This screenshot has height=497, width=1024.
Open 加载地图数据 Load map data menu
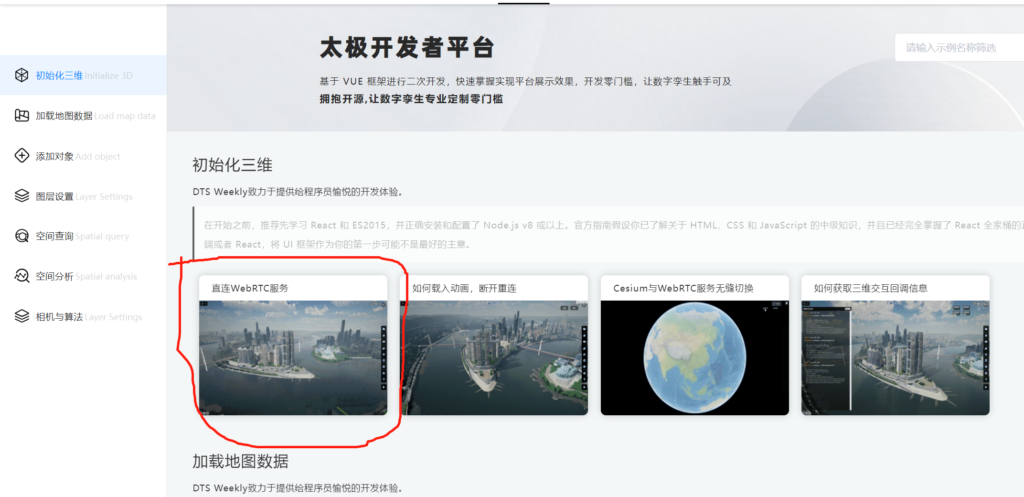click(x=83, y=116)
